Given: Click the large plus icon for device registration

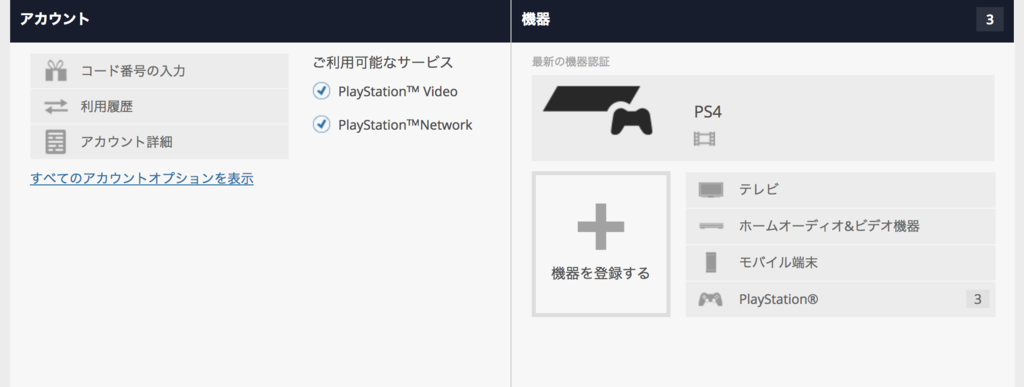Looking at the screenshot, I should pos(601,226).
